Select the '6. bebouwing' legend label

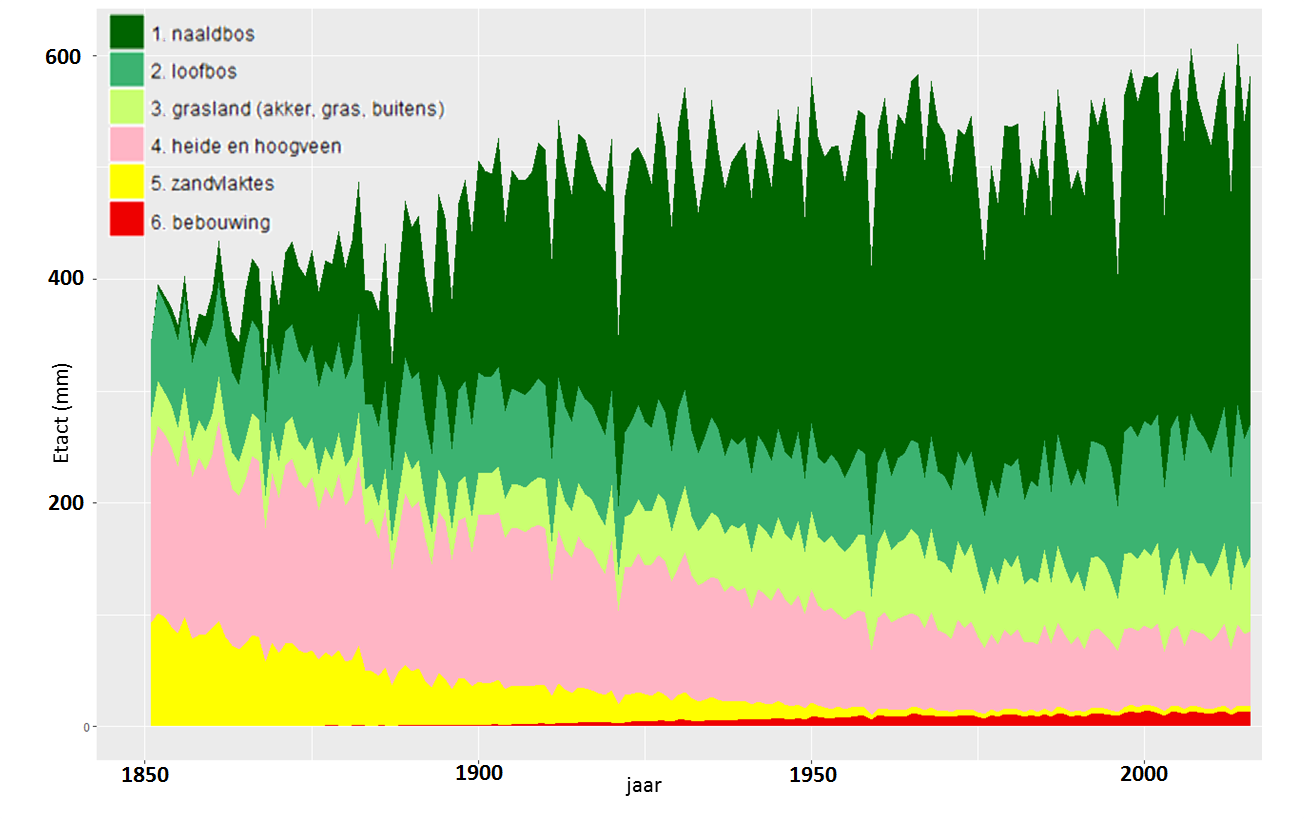(x=210, y=222)
